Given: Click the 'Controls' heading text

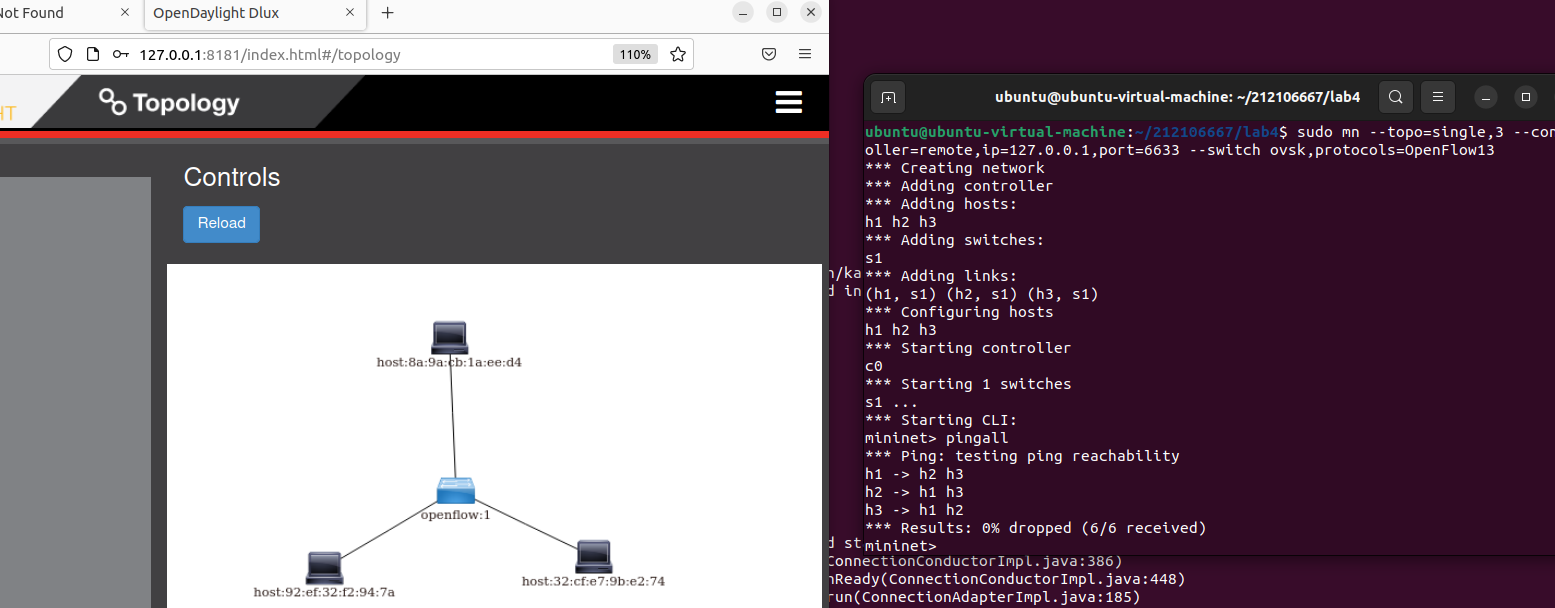Looking at the screenshot, I should 232,177.
